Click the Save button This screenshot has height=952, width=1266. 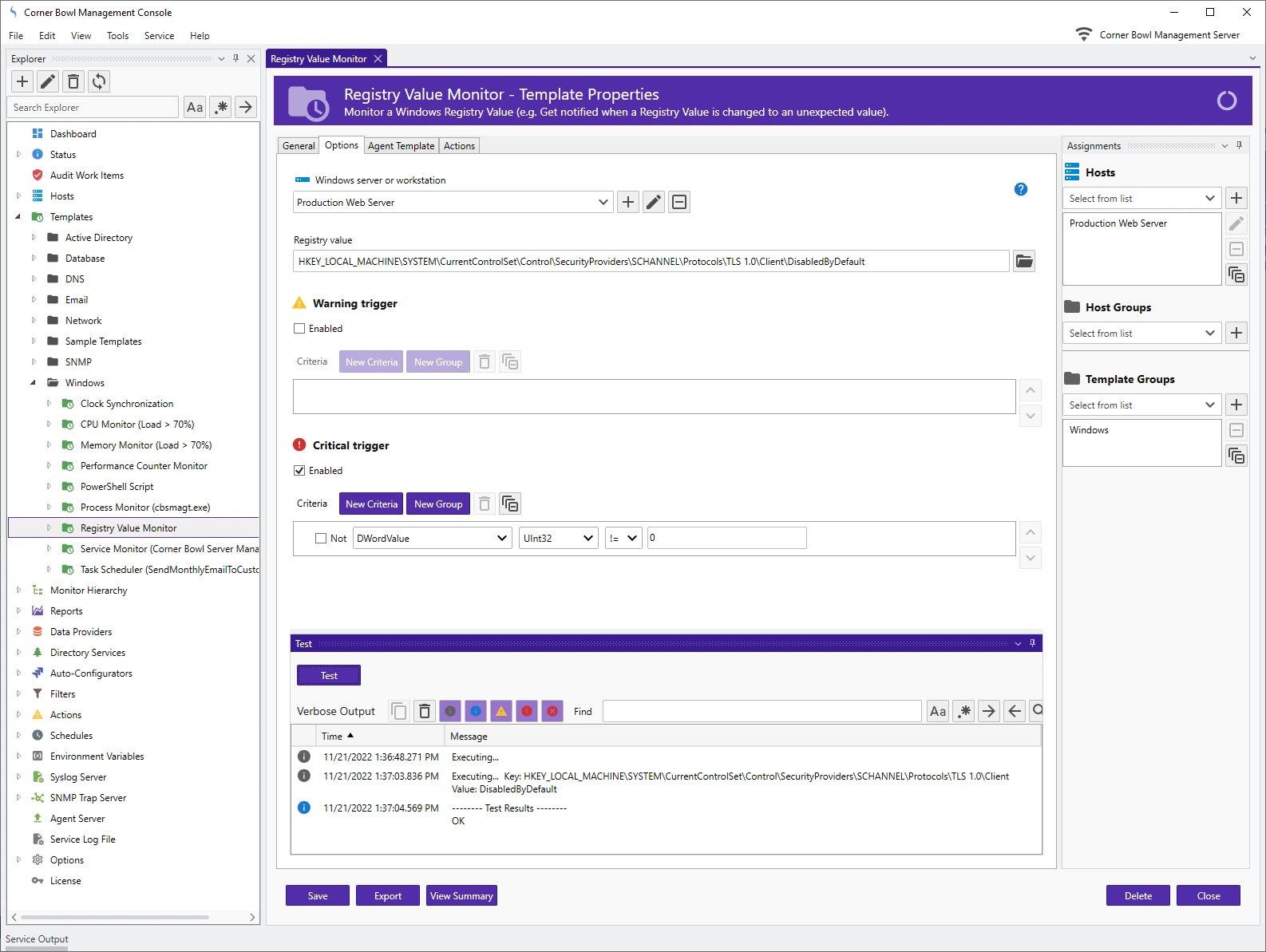pyautogui.click(x=318, y=896)
